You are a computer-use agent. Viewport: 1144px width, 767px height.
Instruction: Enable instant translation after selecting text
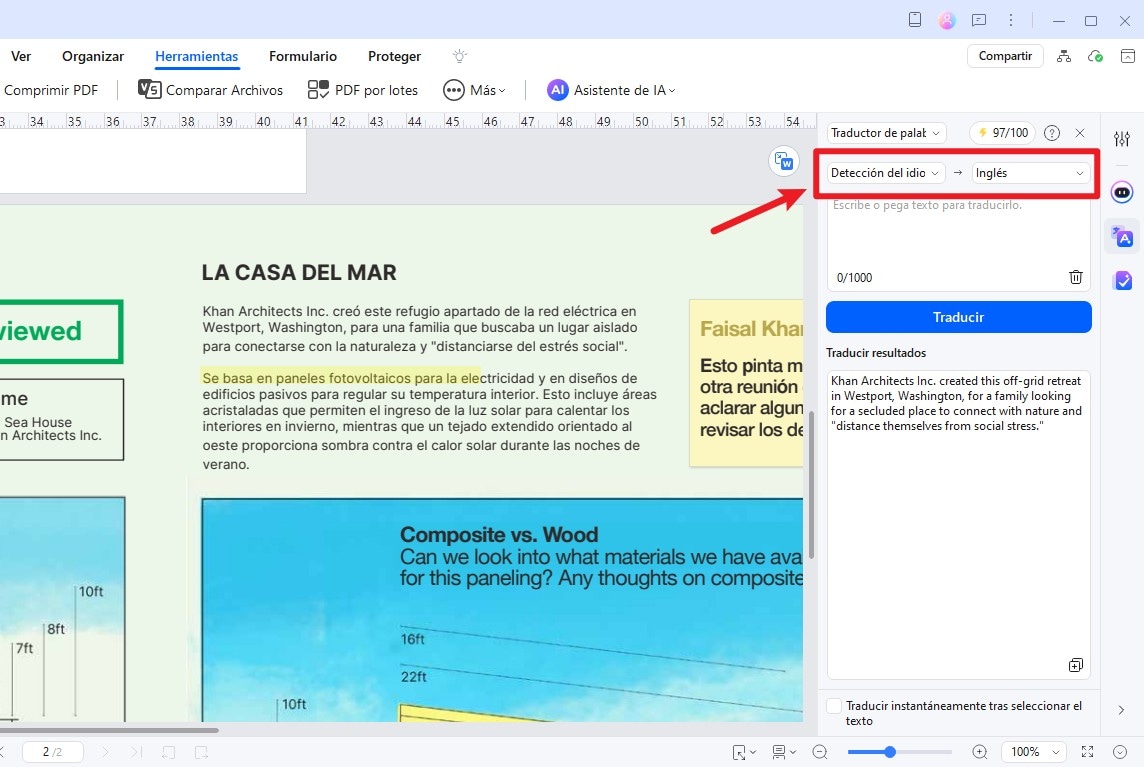click(834, 706)
